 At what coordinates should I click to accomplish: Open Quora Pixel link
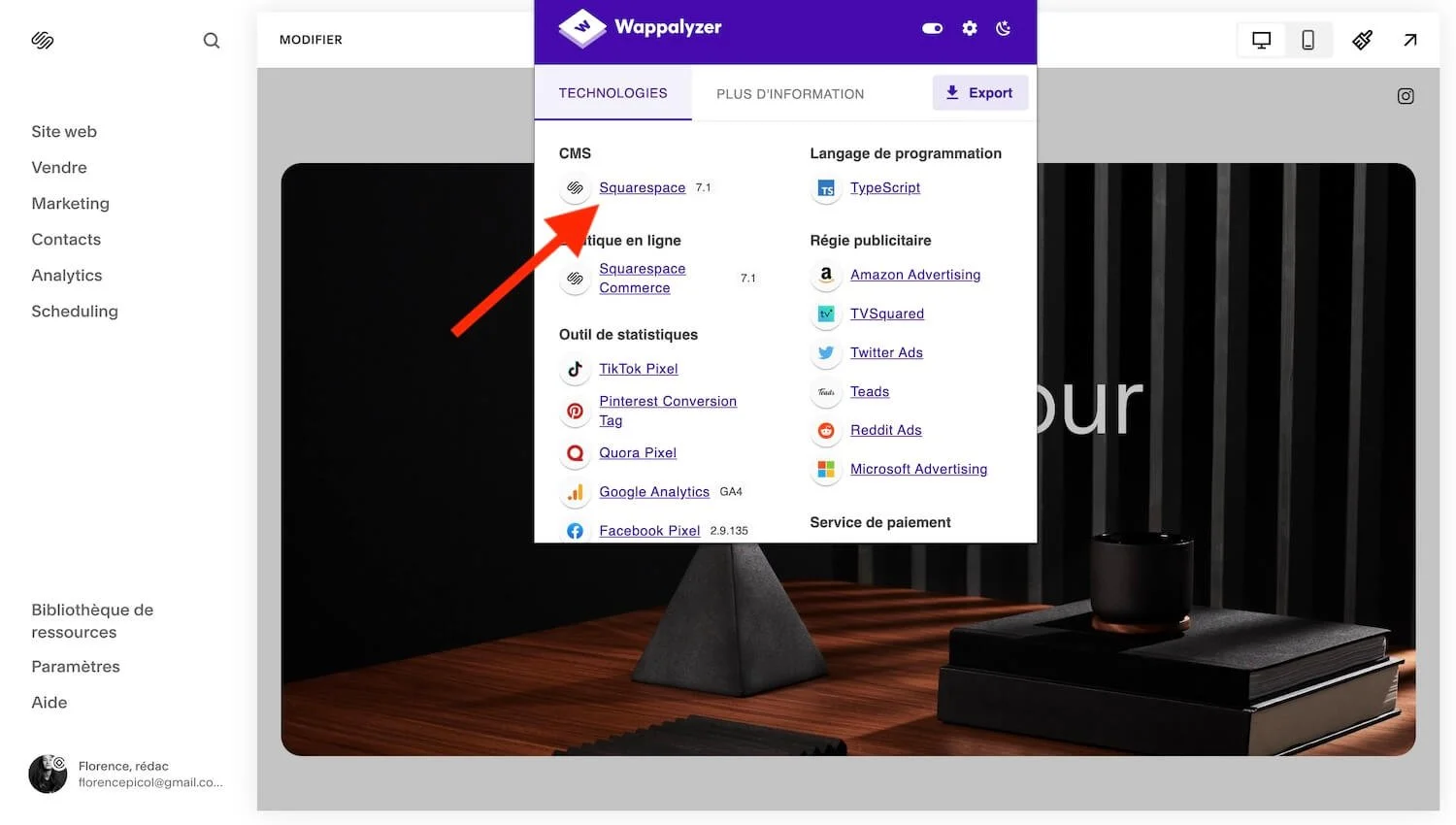[638, 453]
